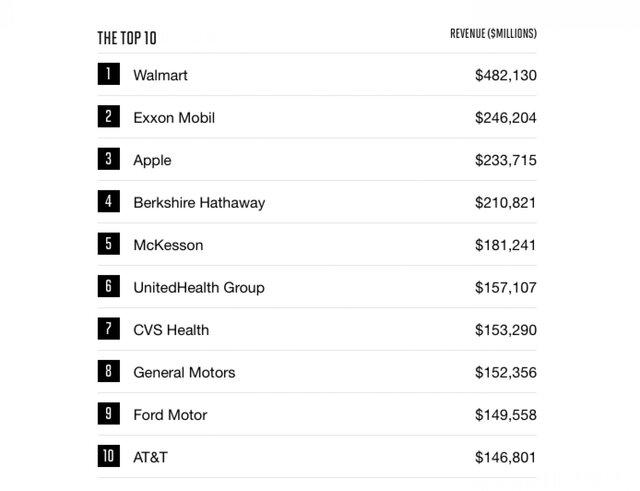This screenshot has height=491, width=640.
Task: Click the Ford Motor company name
Action: point(170,415)
